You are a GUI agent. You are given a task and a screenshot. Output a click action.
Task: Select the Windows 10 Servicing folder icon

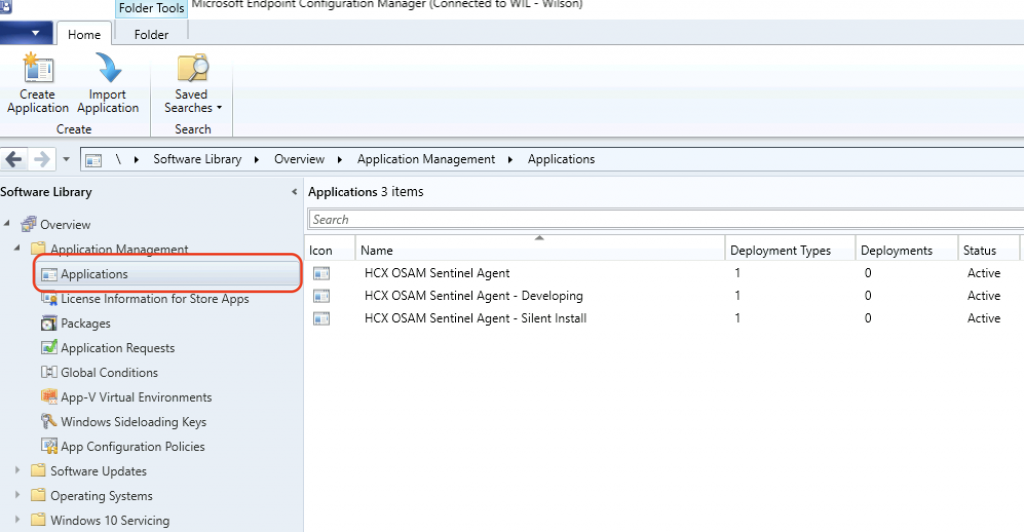point(39,520)
